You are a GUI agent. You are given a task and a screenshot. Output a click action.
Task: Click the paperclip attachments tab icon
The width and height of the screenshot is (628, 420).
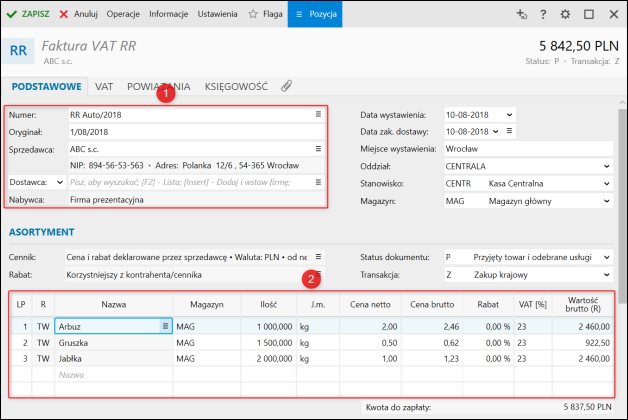tap(286, 87)
